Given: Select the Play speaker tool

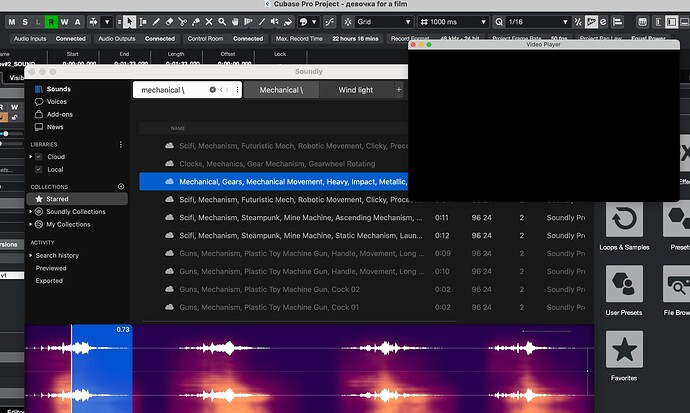Looking at the screenshot, I should click(x=275, y=22).
